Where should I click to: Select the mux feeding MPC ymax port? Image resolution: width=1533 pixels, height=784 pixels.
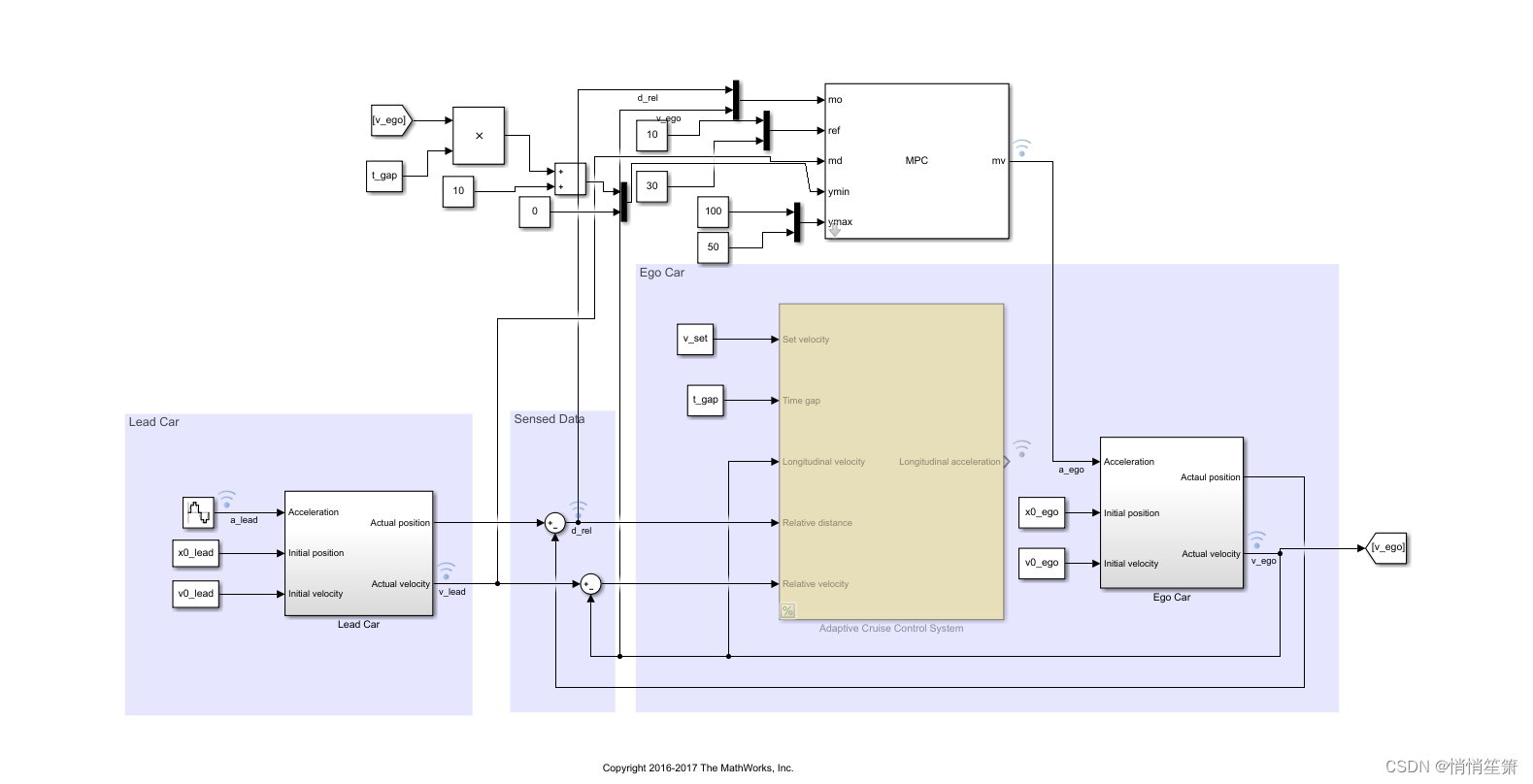tap(798, 222)
